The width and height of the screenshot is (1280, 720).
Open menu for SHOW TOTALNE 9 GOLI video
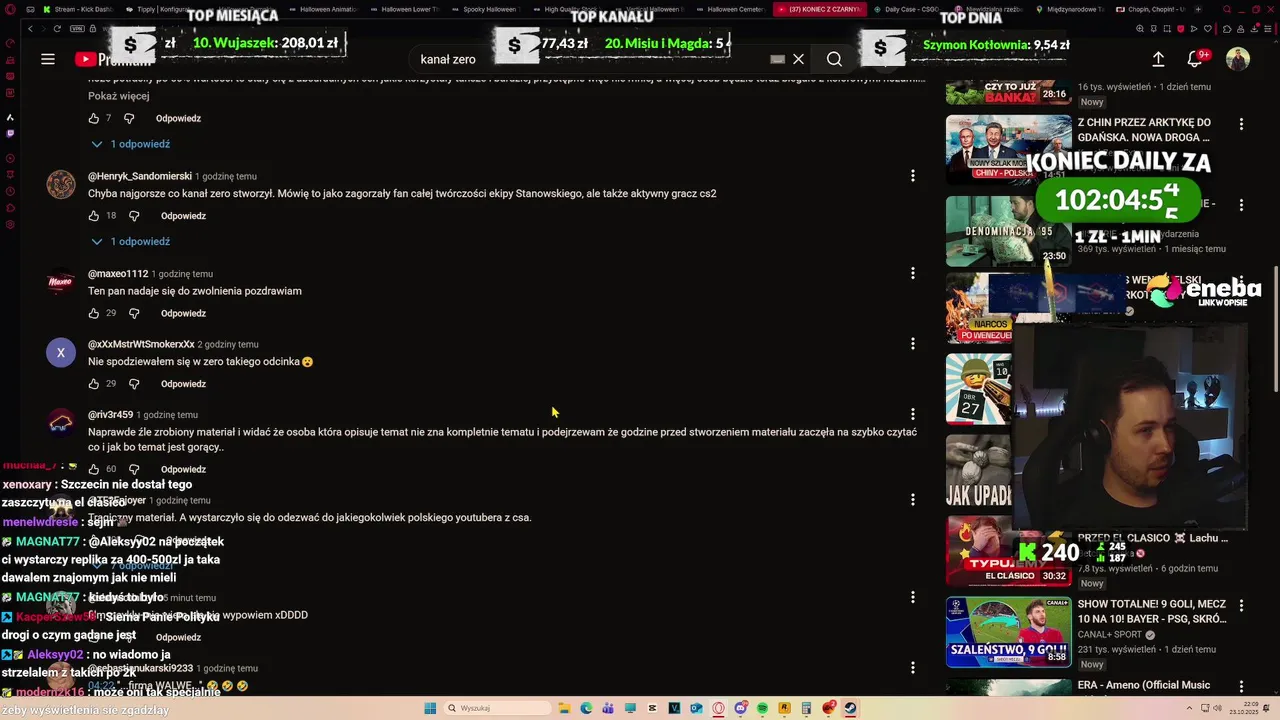click(x=1241, y=606)
